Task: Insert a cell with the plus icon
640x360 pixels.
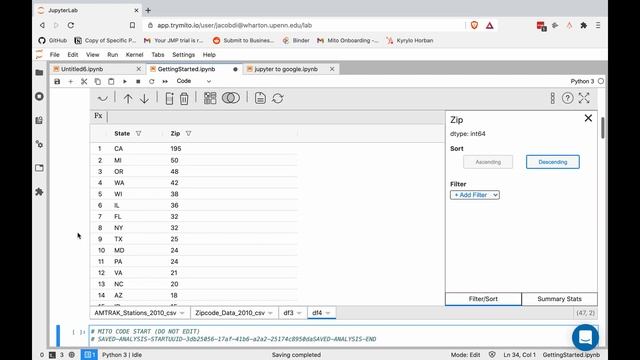Action: [71, 81]
